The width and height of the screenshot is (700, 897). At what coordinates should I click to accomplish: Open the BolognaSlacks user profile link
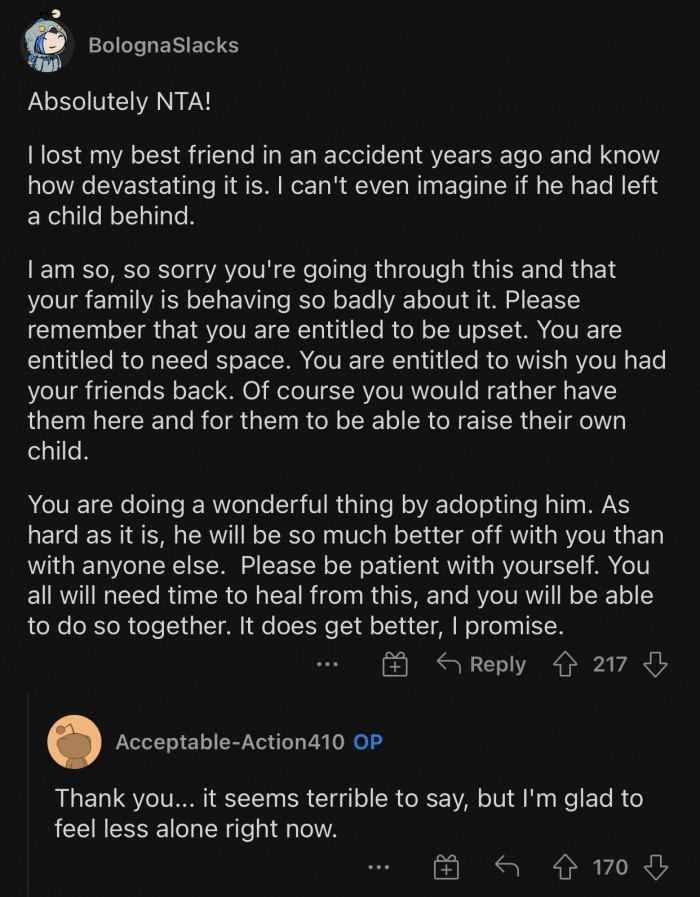click(x=163, y=45)
